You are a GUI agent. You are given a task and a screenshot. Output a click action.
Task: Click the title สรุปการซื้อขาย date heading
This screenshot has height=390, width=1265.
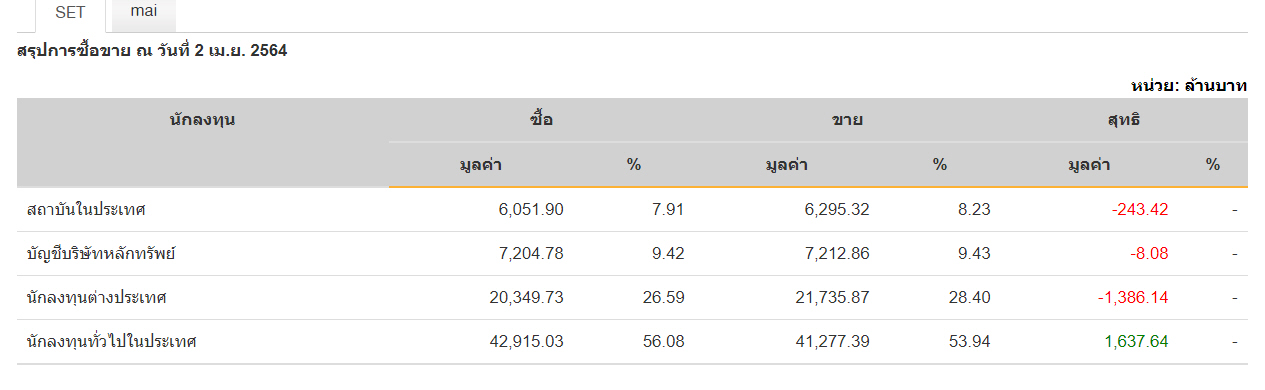[152, 51]
